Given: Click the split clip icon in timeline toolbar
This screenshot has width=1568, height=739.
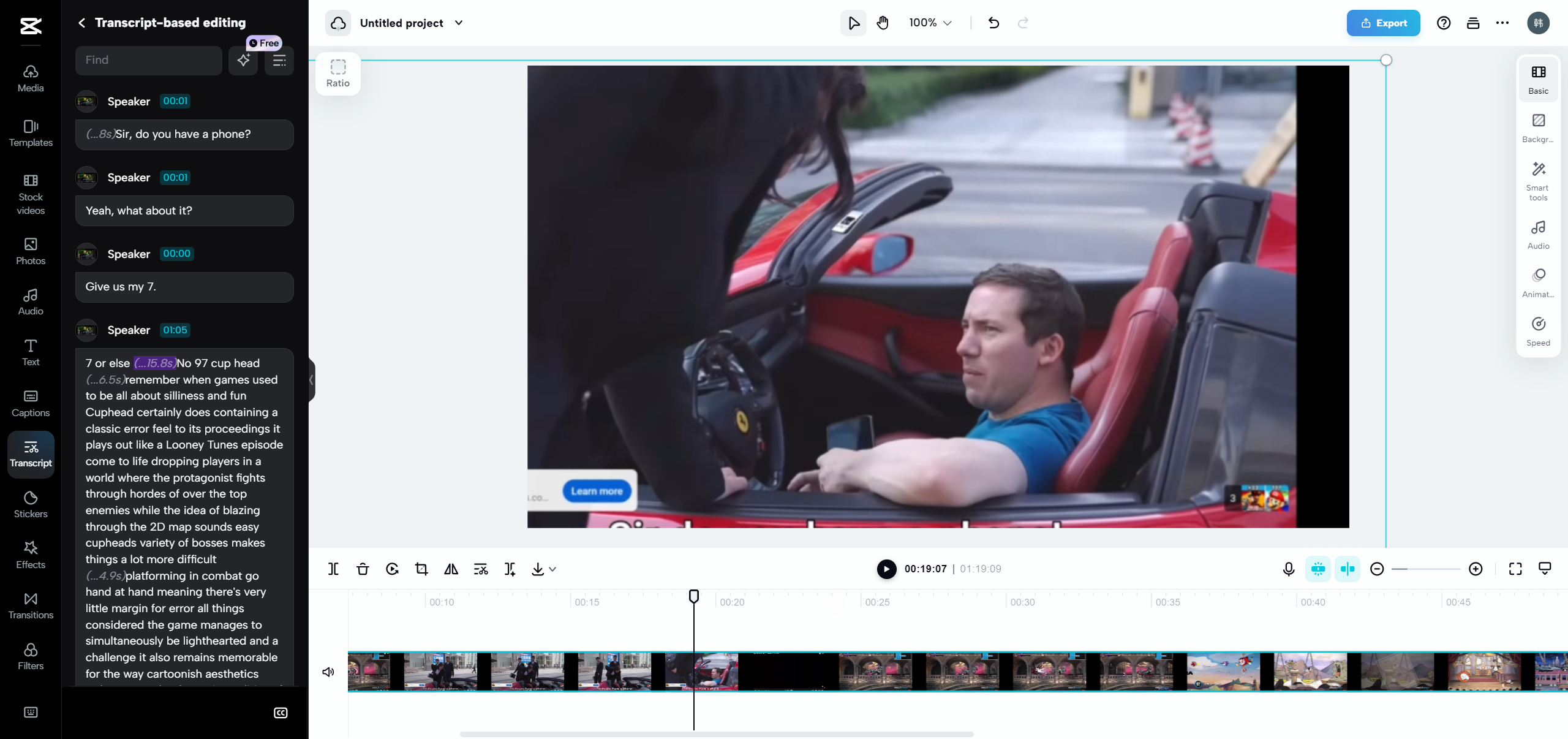Looking at the screenshot, I should [x=333, y=569].
